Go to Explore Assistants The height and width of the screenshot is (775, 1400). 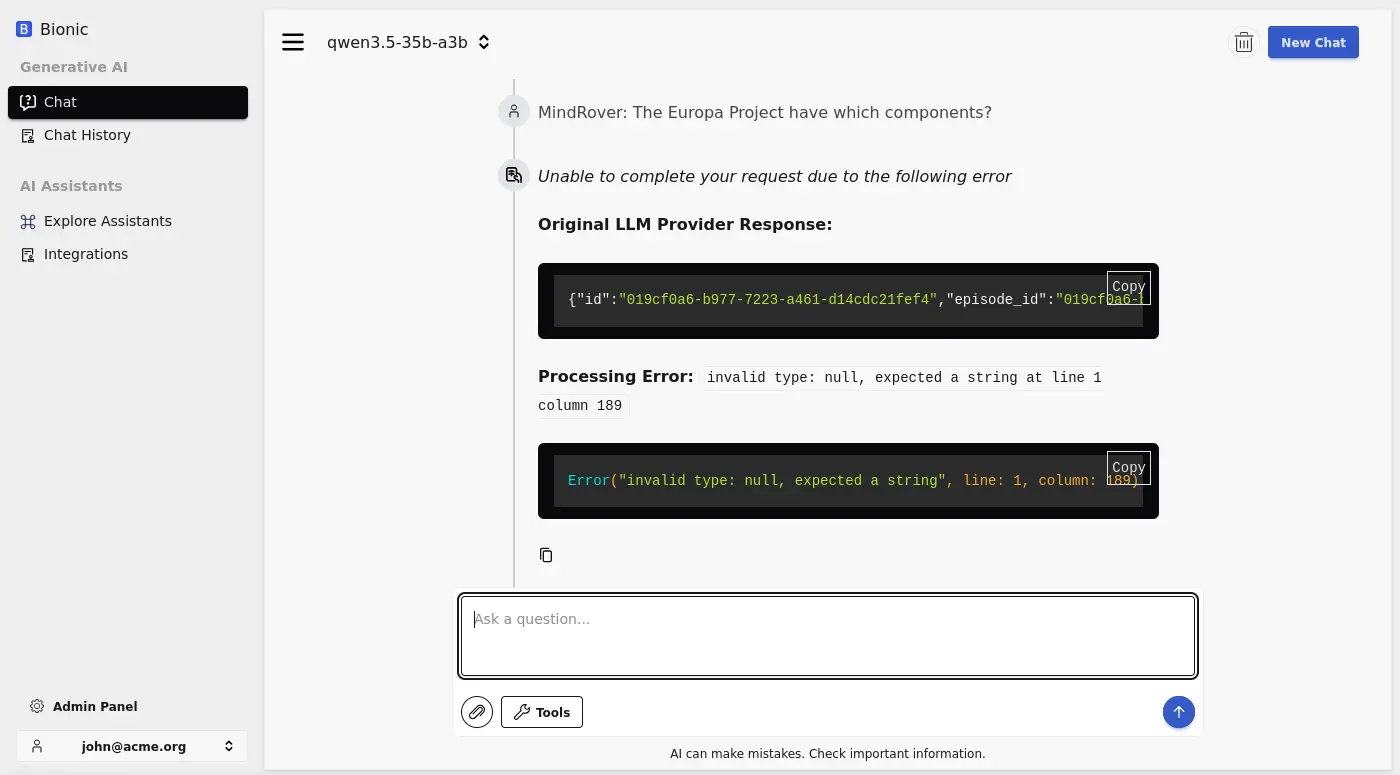(x=107, y=221)
